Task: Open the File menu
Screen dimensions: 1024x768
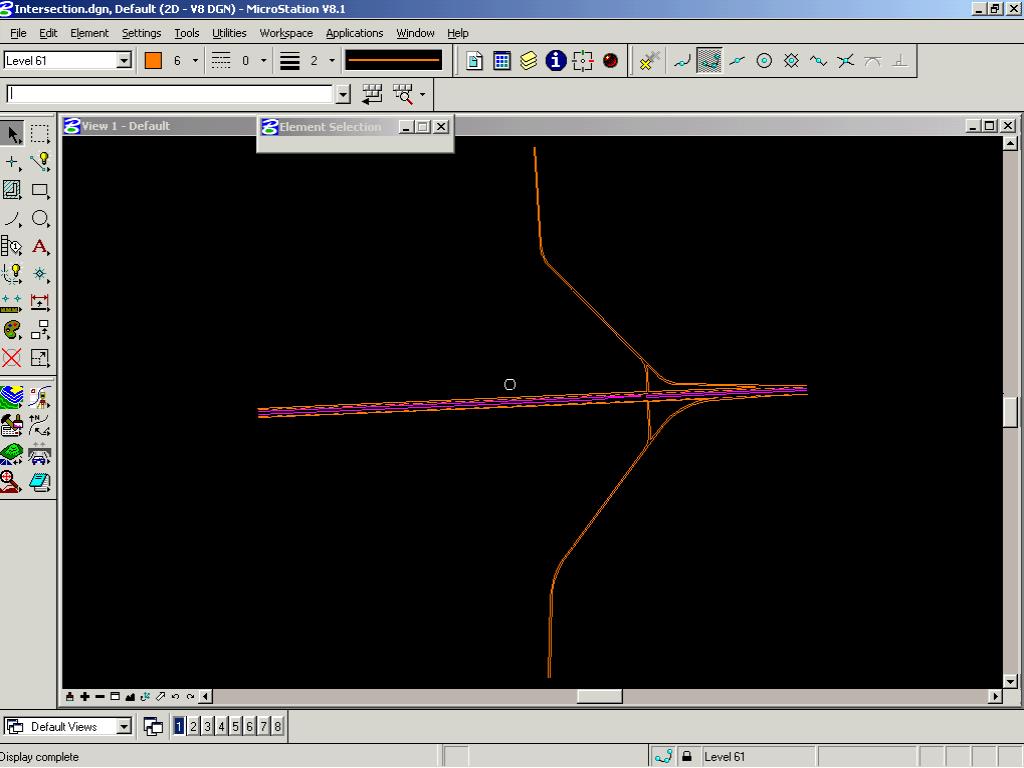Action: [18, 33]
